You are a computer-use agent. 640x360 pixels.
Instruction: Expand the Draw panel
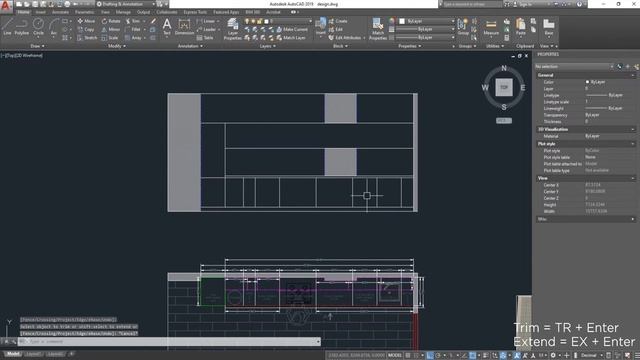click(37, 46)
